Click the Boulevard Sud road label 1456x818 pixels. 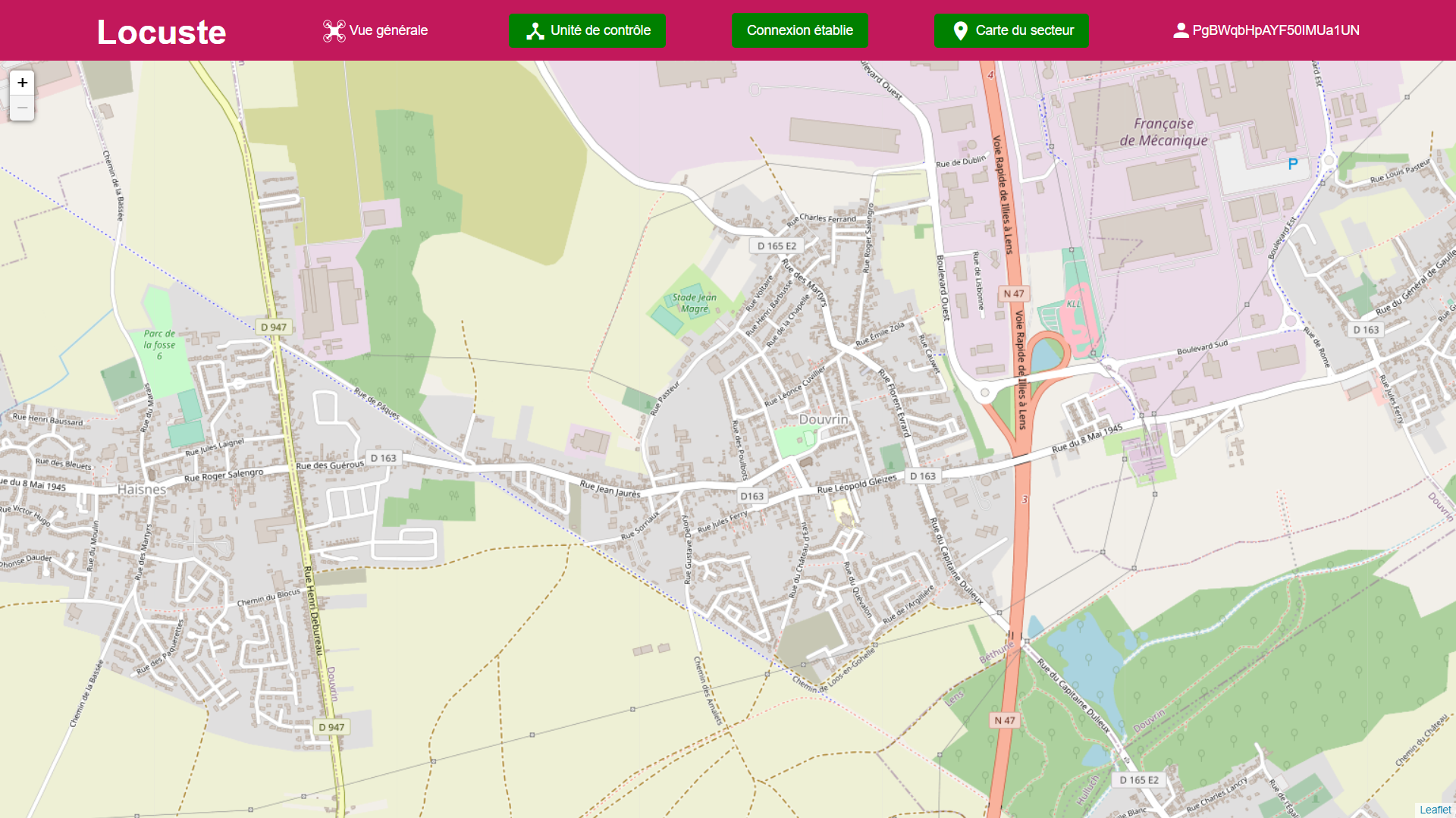coord(1202,348)
